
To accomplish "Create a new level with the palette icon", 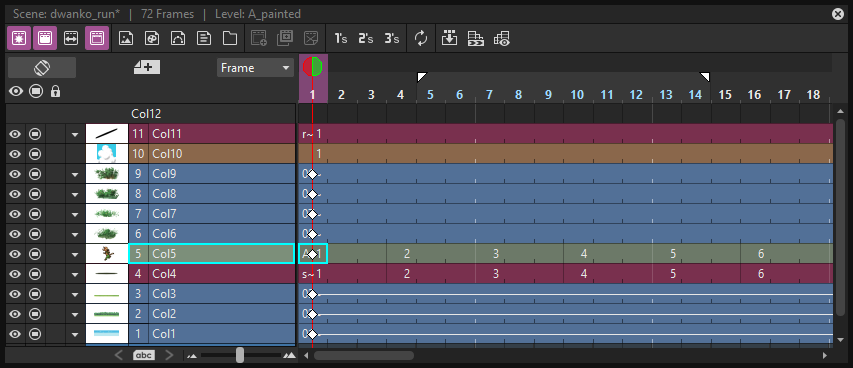I will 152,38.
